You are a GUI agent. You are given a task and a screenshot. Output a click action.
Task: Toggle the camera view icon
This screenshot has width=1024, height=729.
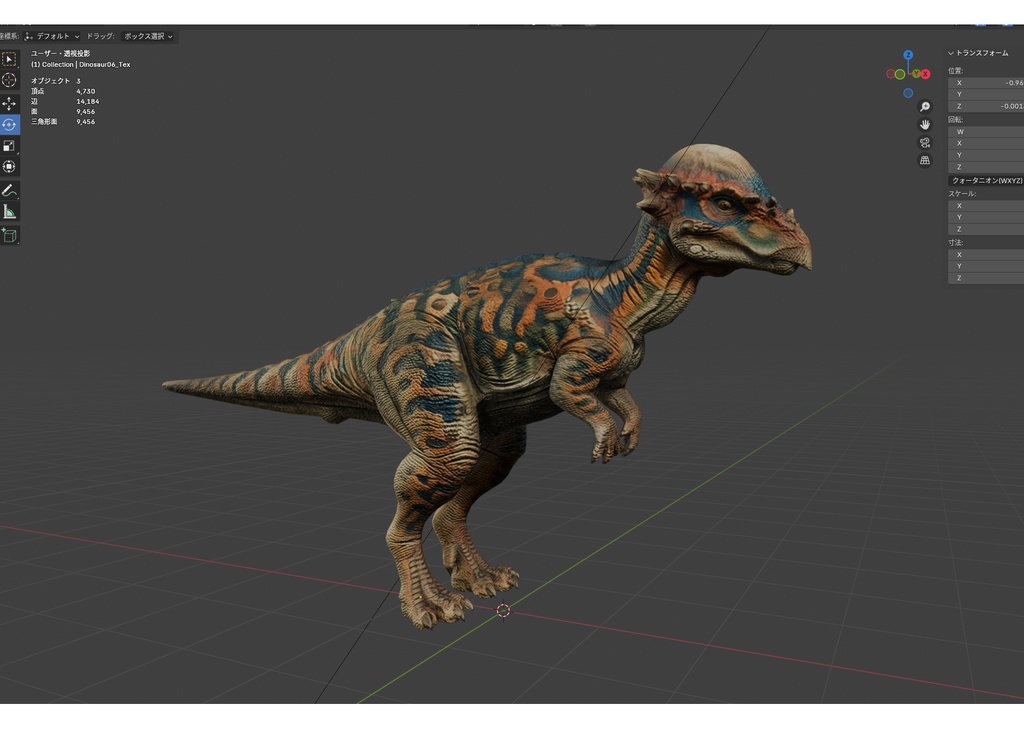coord(925,142)
